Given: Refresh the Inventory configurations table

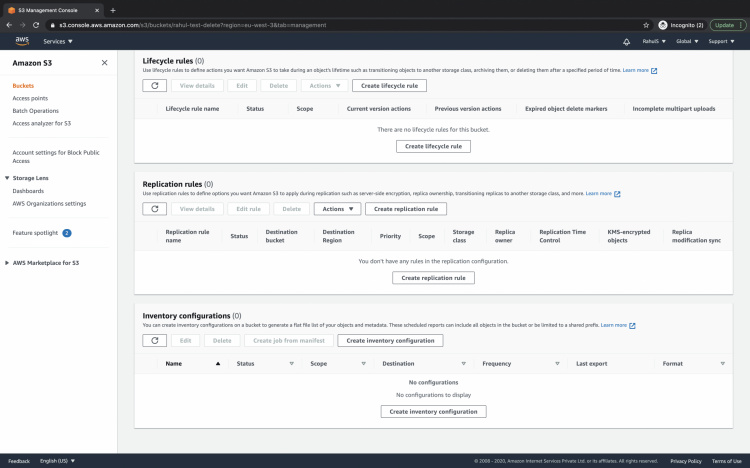Looking at the screenshot, I should click(x=155, y=340).
